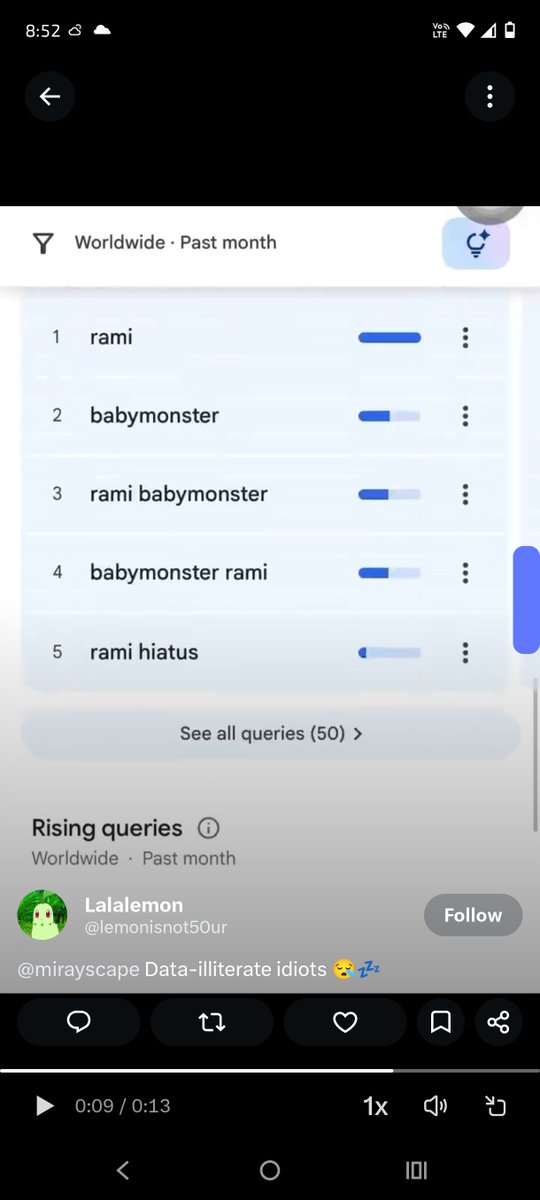540x1200 pixels.
Task: Tap the back arrow button
Action: pyautogui.click(x=49, y=97)
